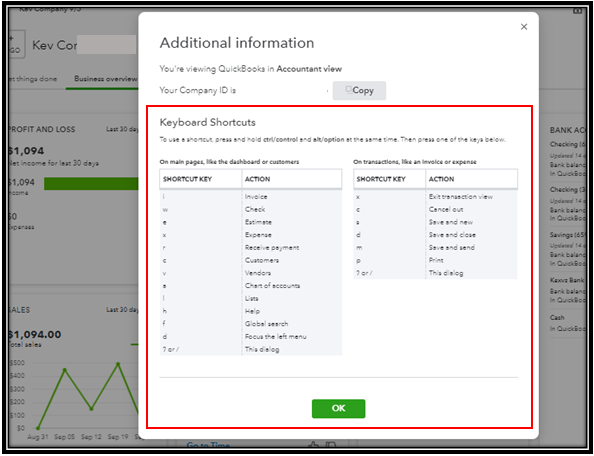Close the Additional information dialog
The width and height of the screenshot is (594, 456).
point(524,27)
